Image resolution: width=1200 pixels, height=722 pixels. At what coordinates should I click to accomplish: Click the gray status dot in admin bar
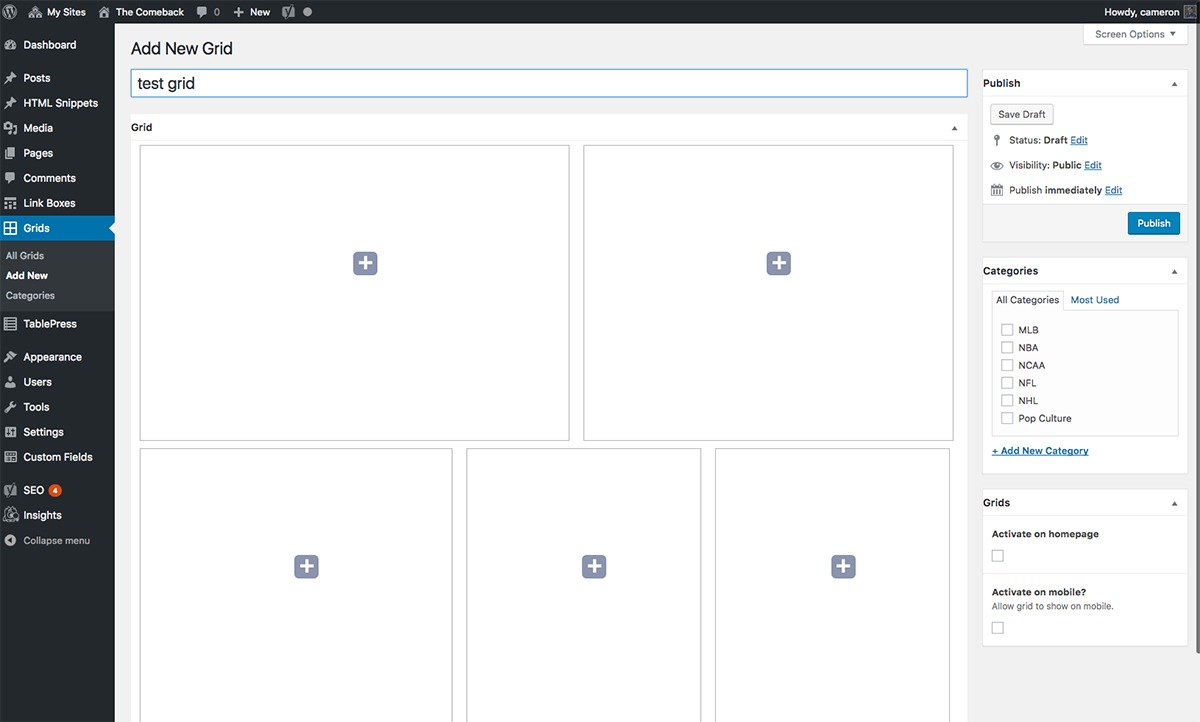pos(307,12)
